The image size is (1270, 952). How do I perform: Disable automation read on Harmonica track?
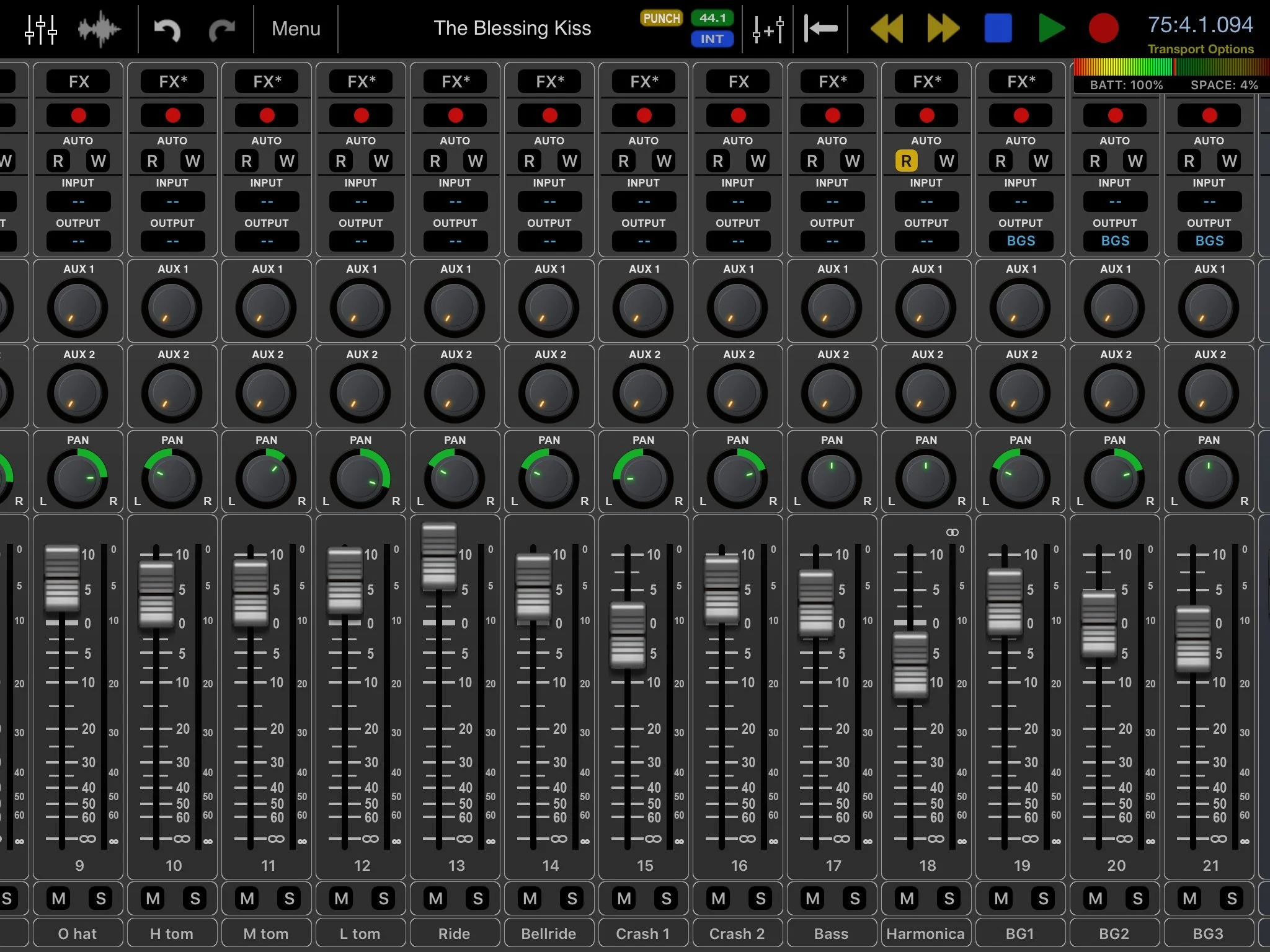tap(906, 161)
